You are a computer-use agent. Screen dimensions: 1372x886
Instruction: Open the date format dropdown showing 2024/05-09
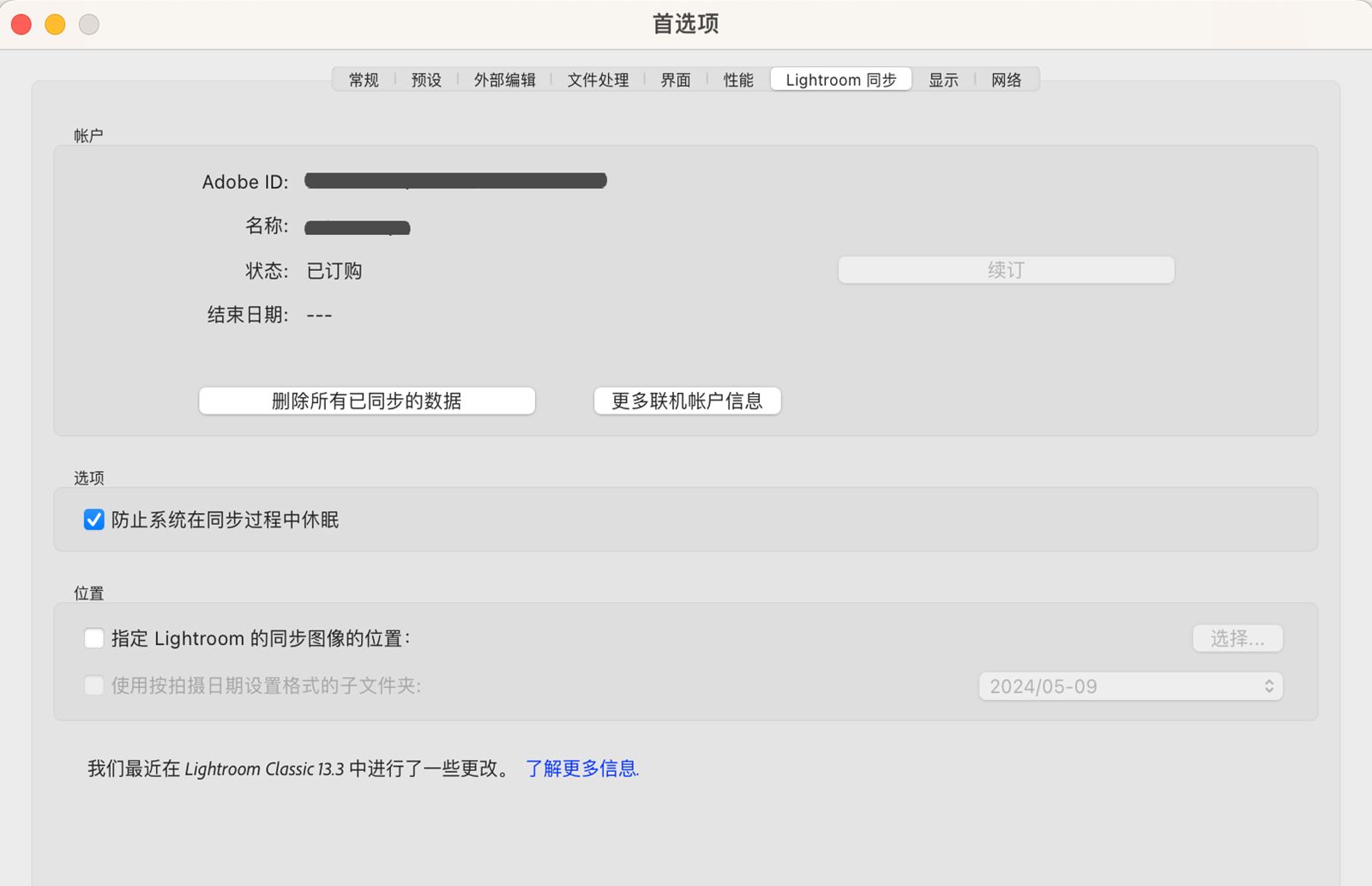click(x=1129, y=685)
